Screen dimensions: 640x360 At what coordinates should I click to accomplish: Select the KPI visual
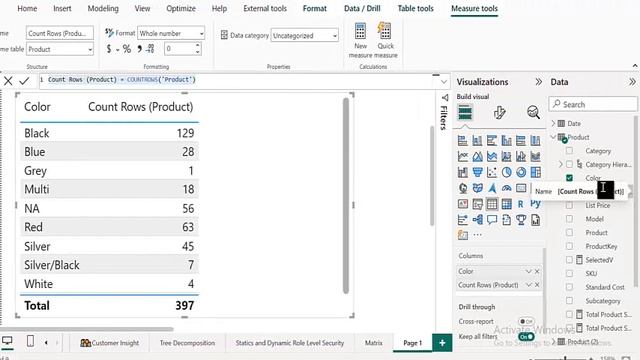coord(463,204)
